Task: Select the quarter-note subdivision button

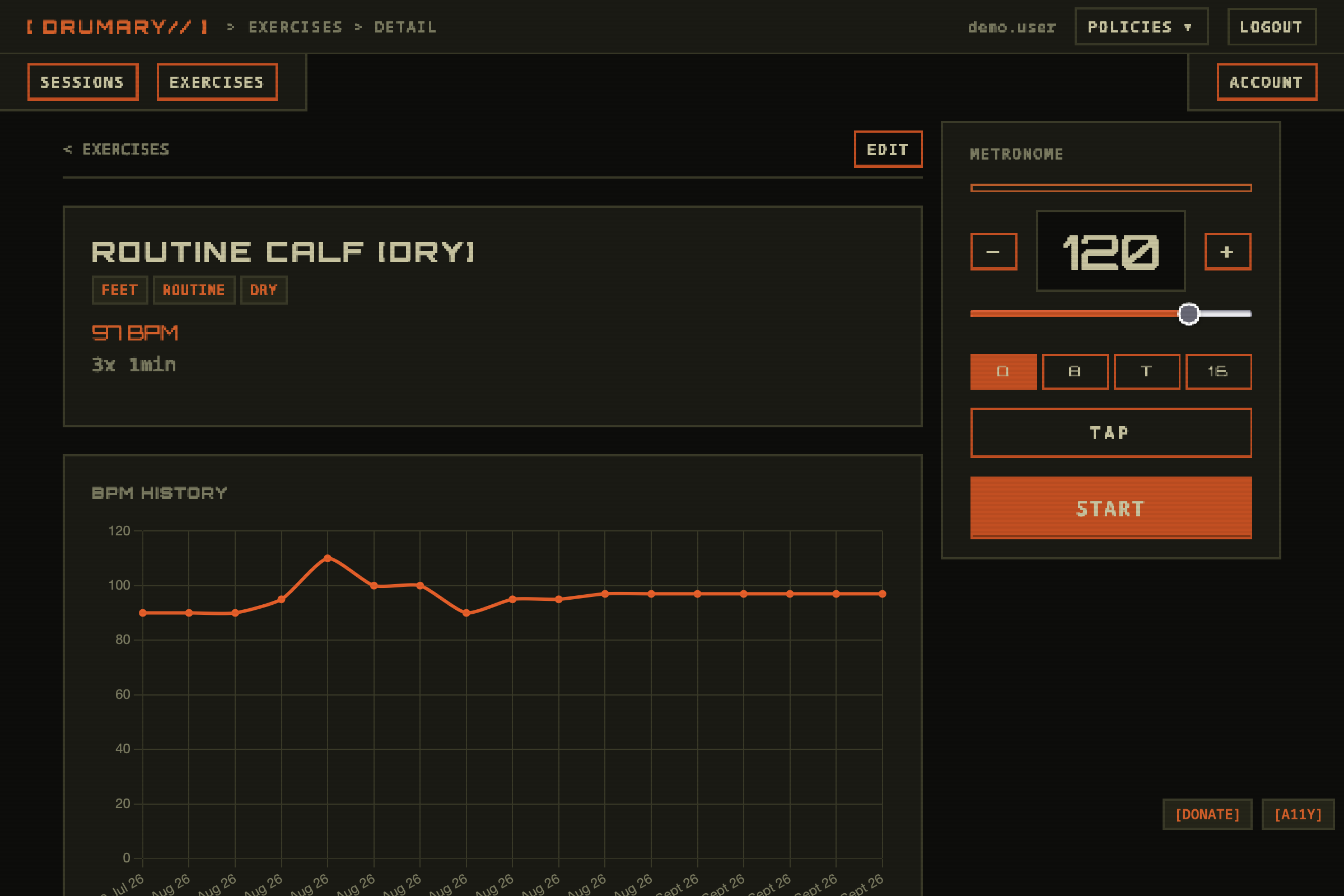Action: (1004, 371)
